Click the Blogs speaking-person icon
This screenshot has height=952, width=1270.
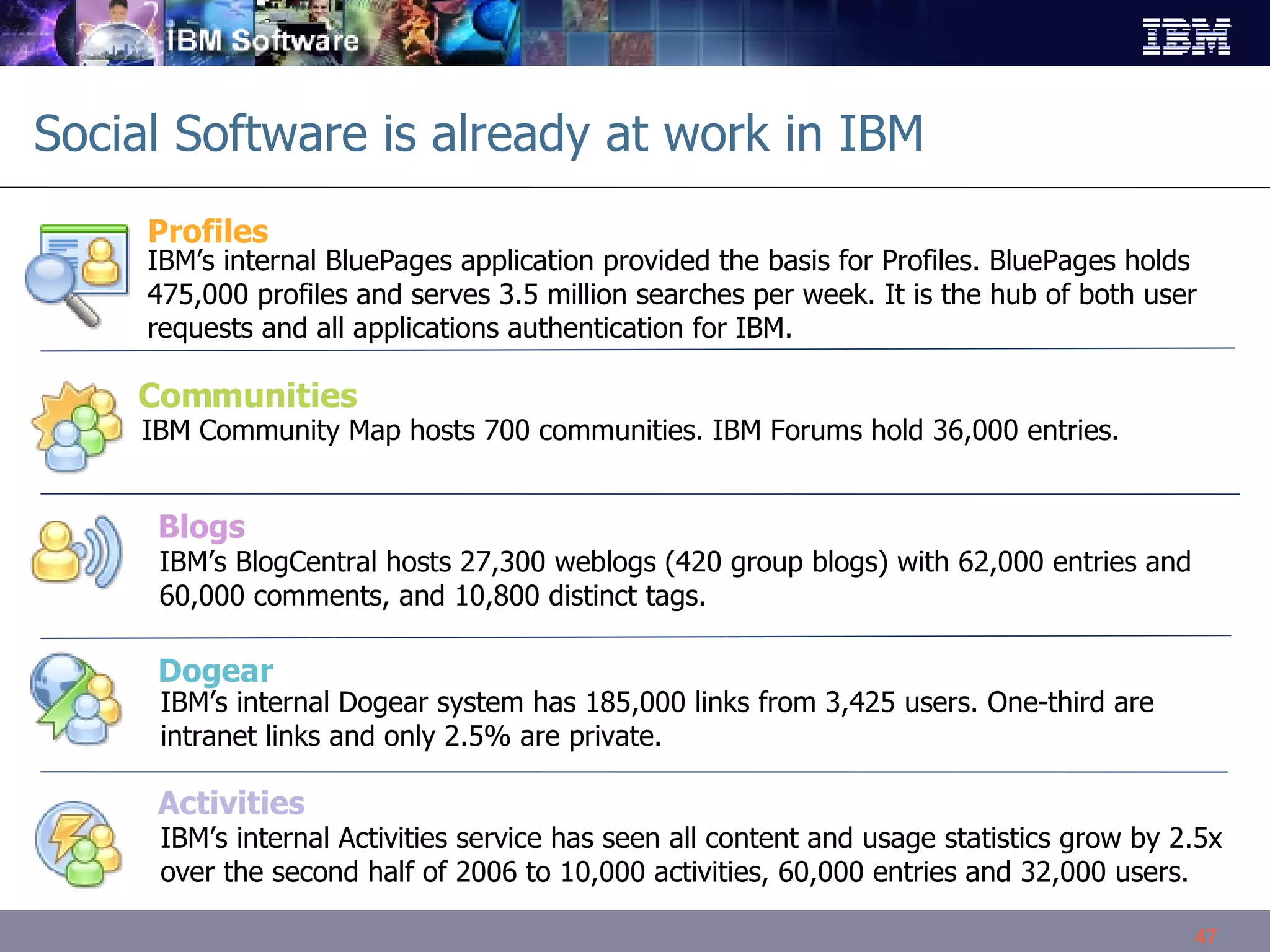click(x=77, y=552)
